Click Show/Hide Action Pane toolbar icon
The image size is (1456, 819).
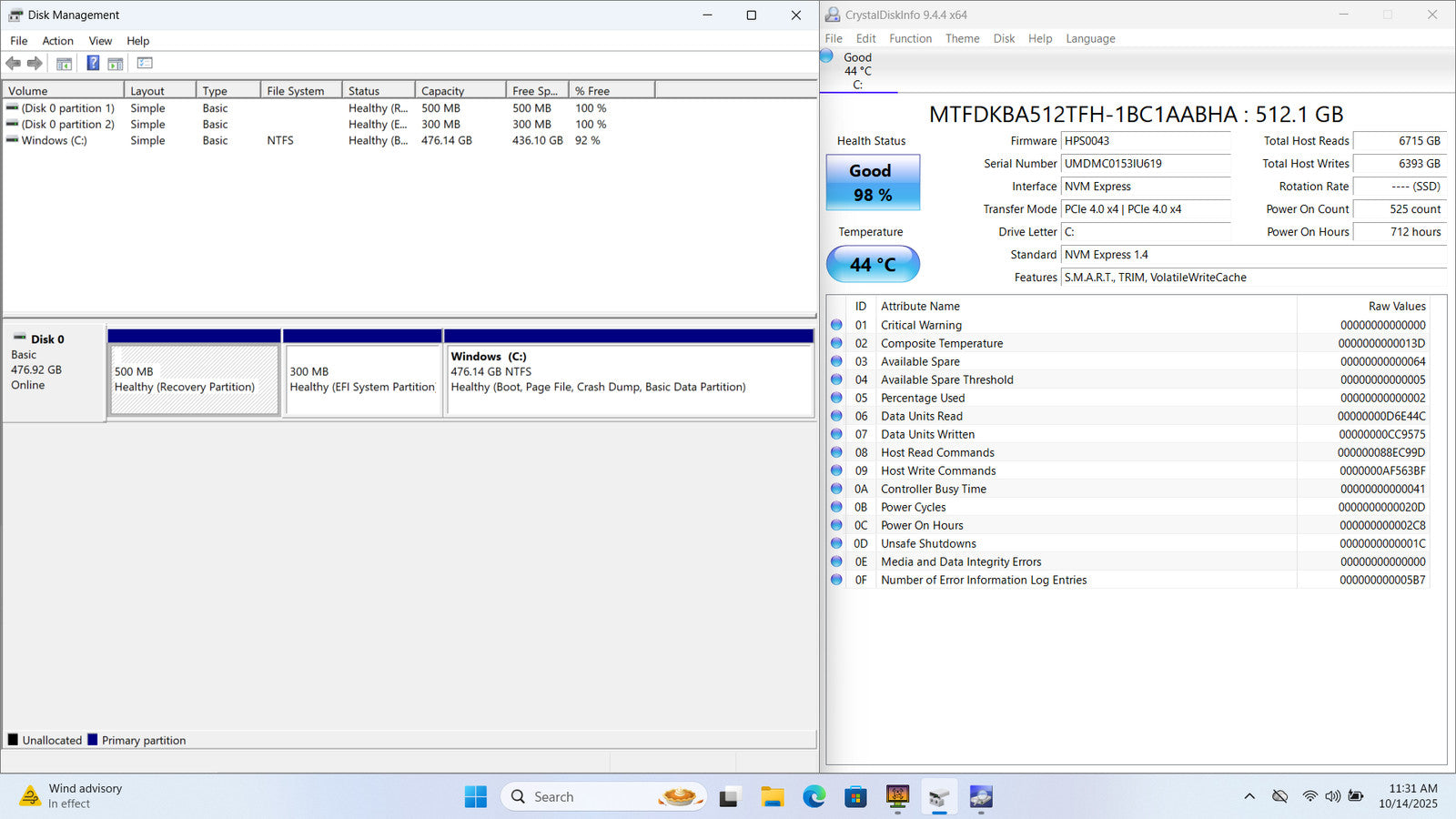click(116, 64)
